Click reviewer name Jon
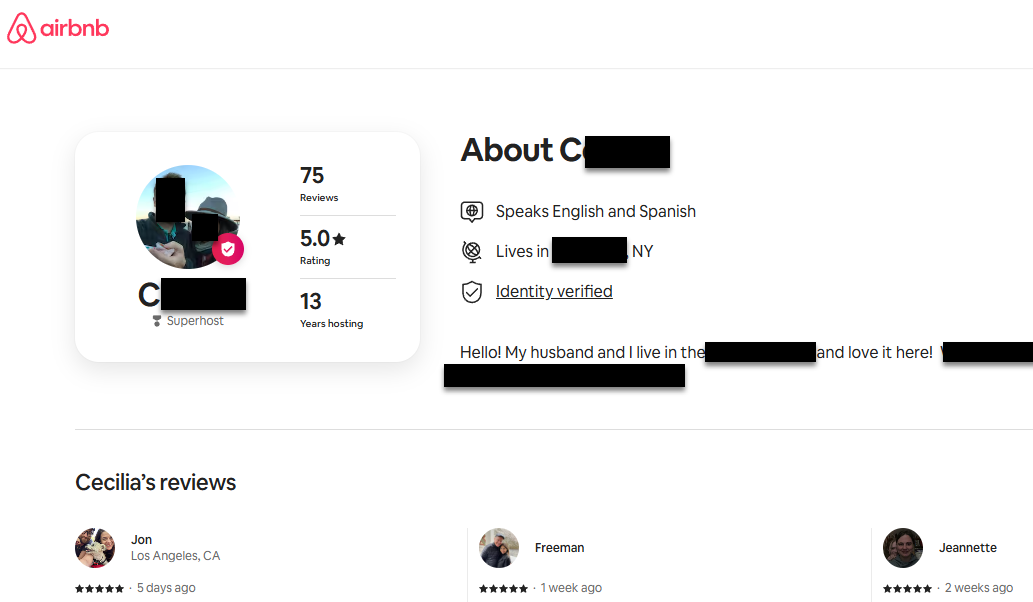The height and width of the screenshot is (602, 1033). click(141, 540)
